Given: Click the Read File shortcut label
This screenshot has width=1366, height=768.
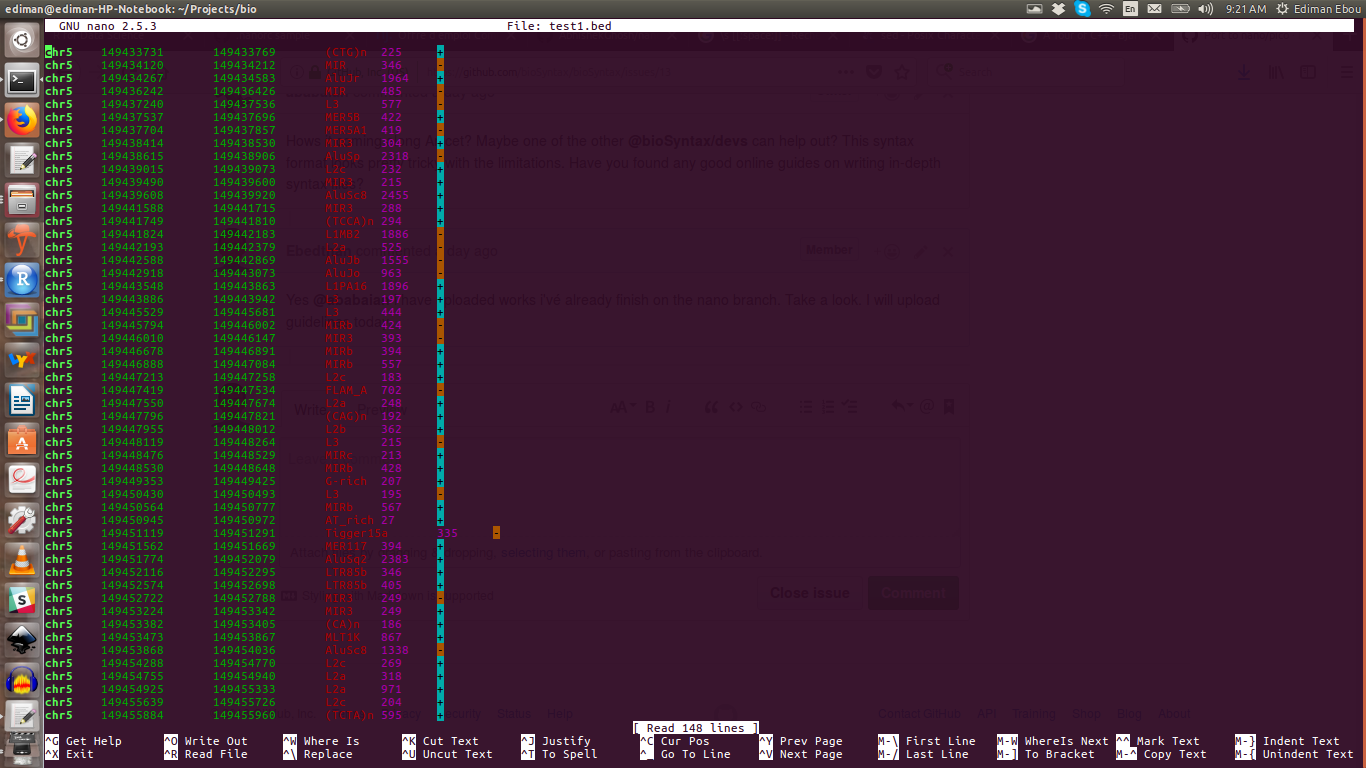Looking at the screenshot, I should tap(216, 754).
